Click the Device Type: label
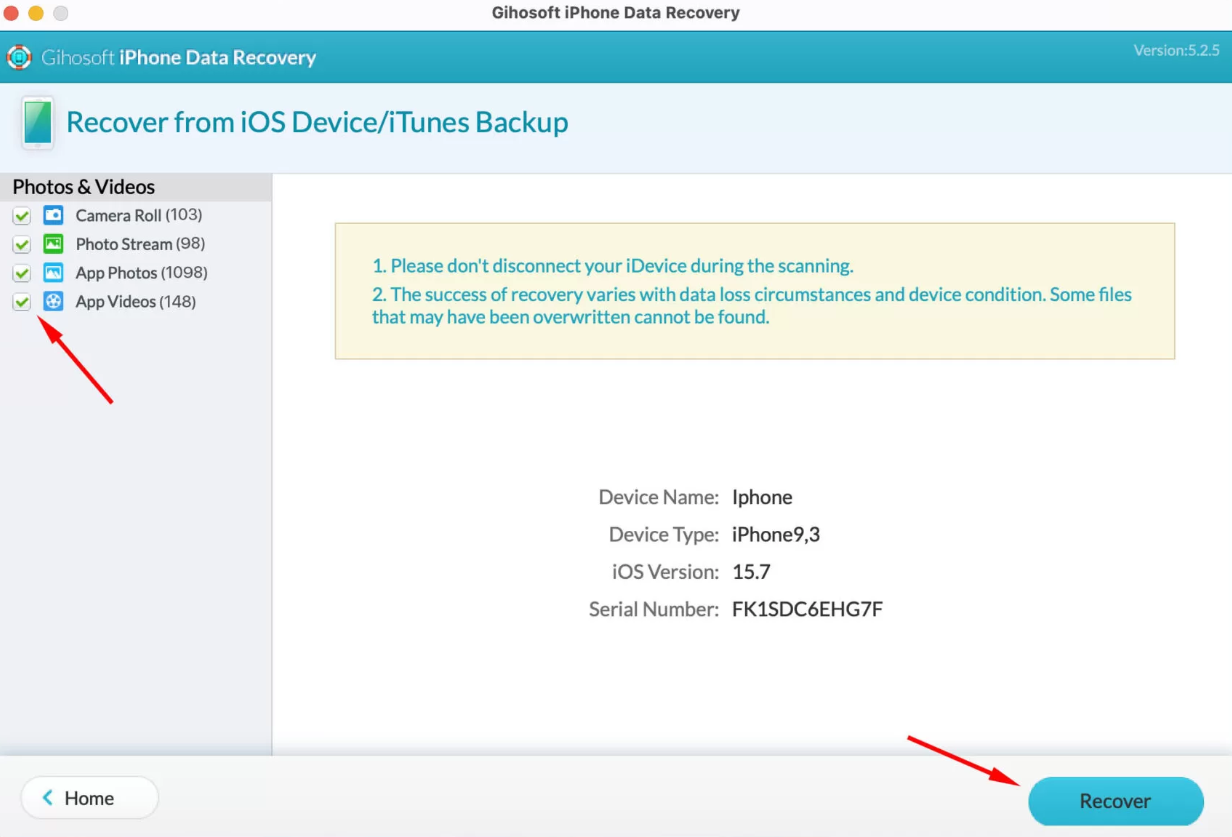1232x837 pixels. [664, 535]
